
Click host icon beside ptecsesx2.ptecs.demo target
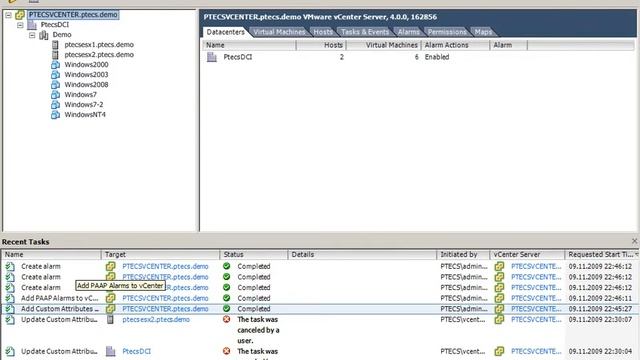(x=110, y=320)
